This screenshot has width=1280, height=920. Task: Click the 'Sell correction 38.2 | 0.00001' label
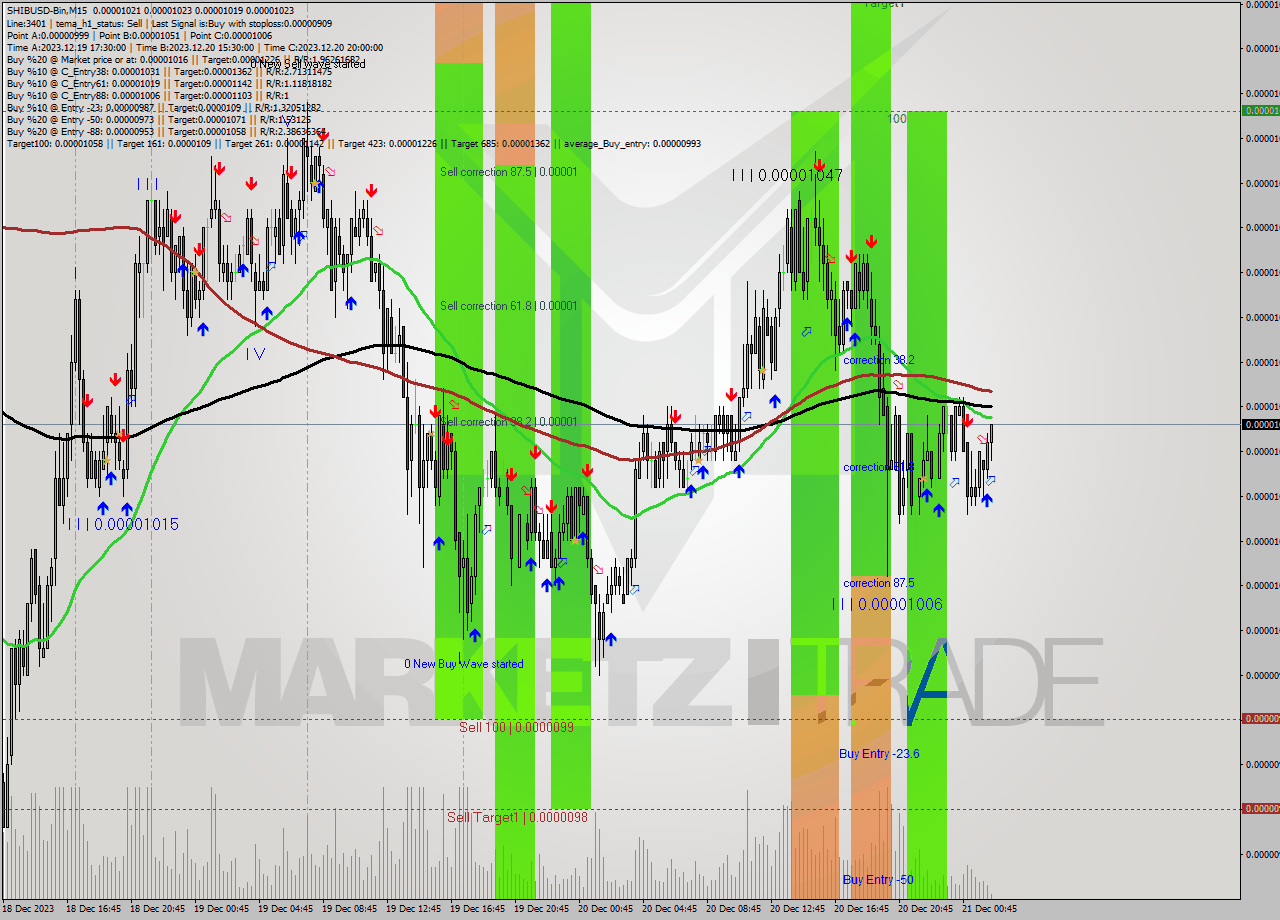pos(509,422)
